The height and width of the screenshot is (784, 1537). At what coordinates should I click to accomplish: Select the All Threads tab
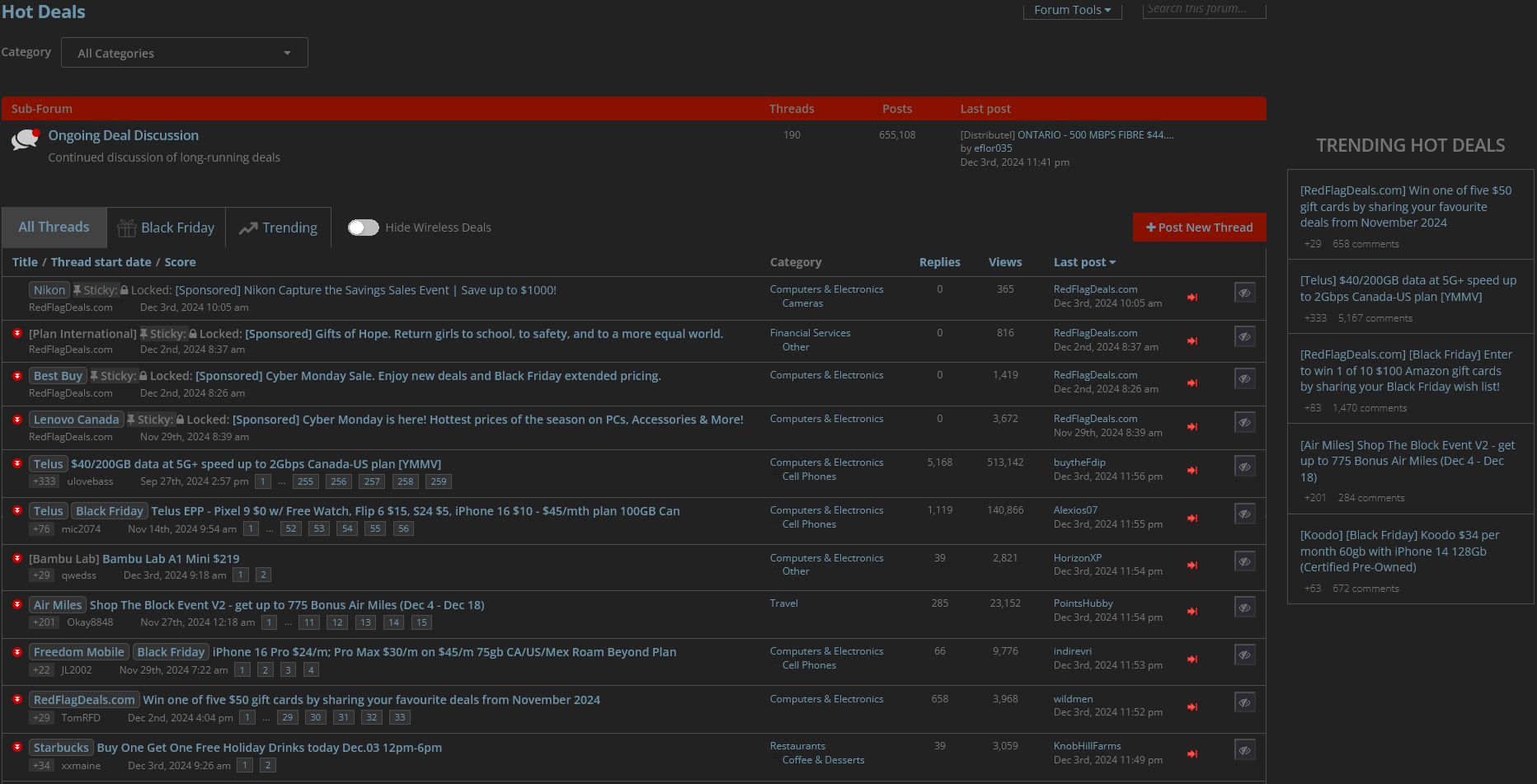click(x=54, y=228)
